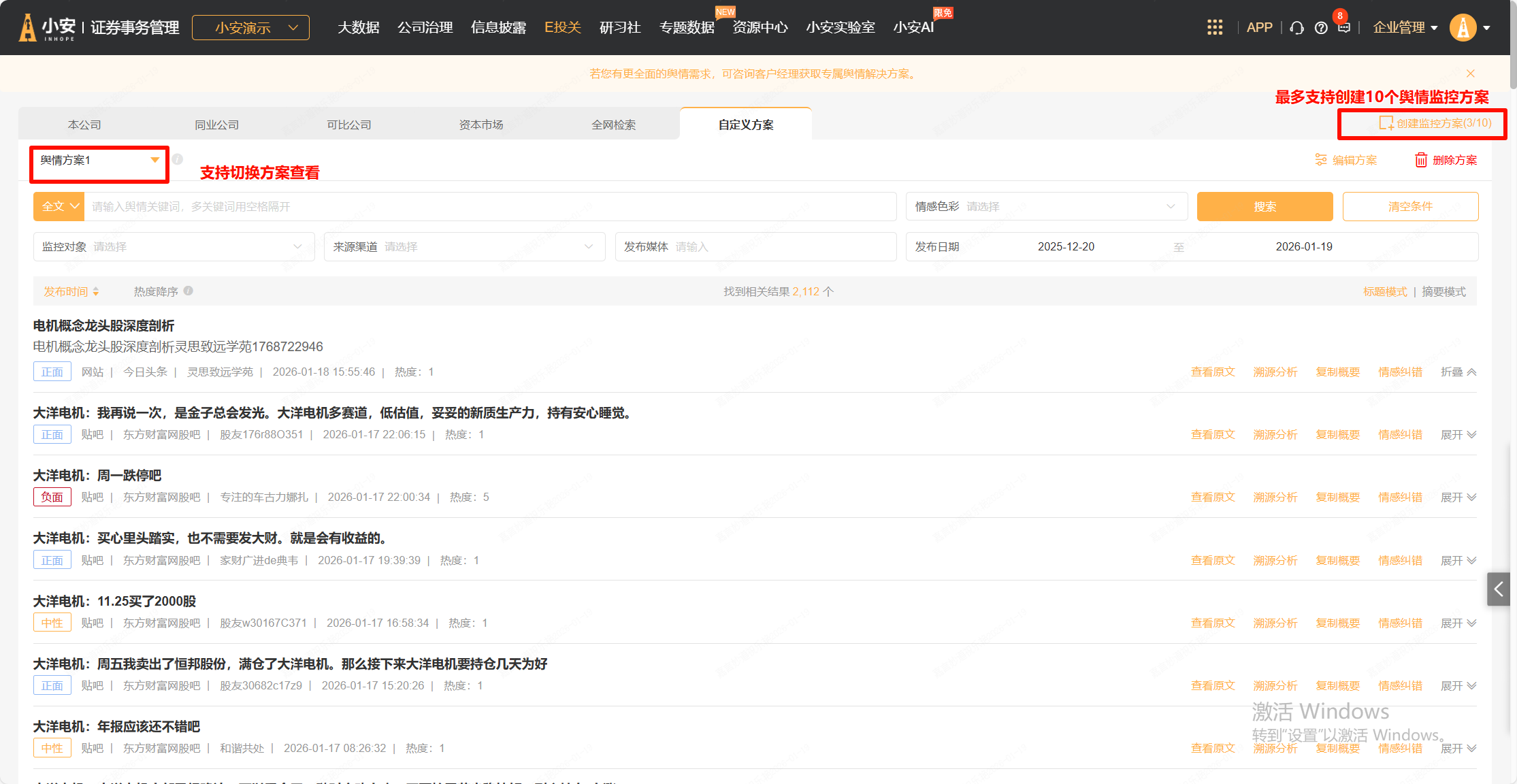
Task: Open the 信息披露 menu item
Action: (x=498, y=27)
